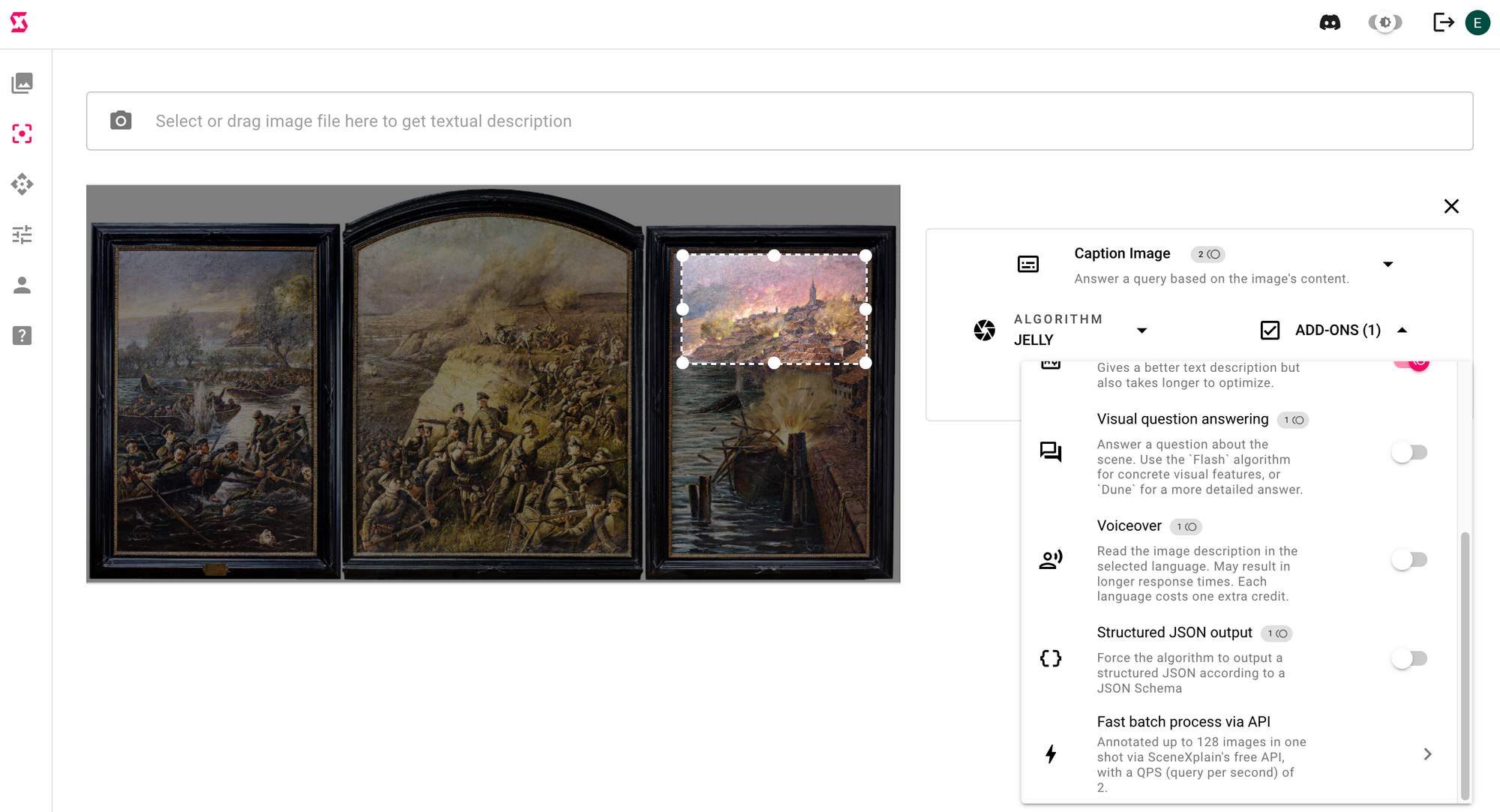Click the bottom-right crop selection handle
Screen dimensions: 1500x812
click(865, 363)
